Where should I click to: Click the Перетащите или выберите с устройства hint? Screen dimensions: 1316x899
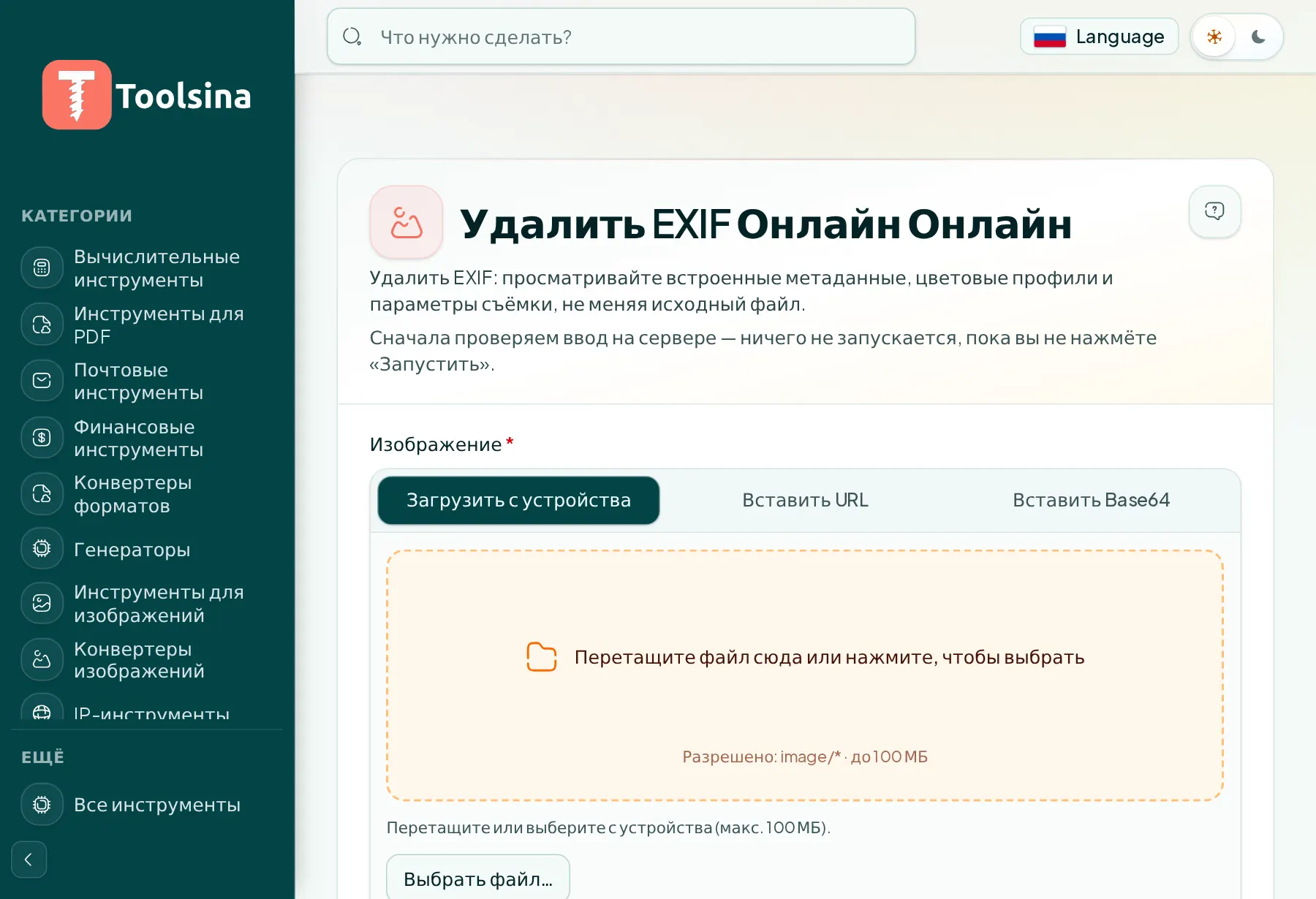point(608,827)
